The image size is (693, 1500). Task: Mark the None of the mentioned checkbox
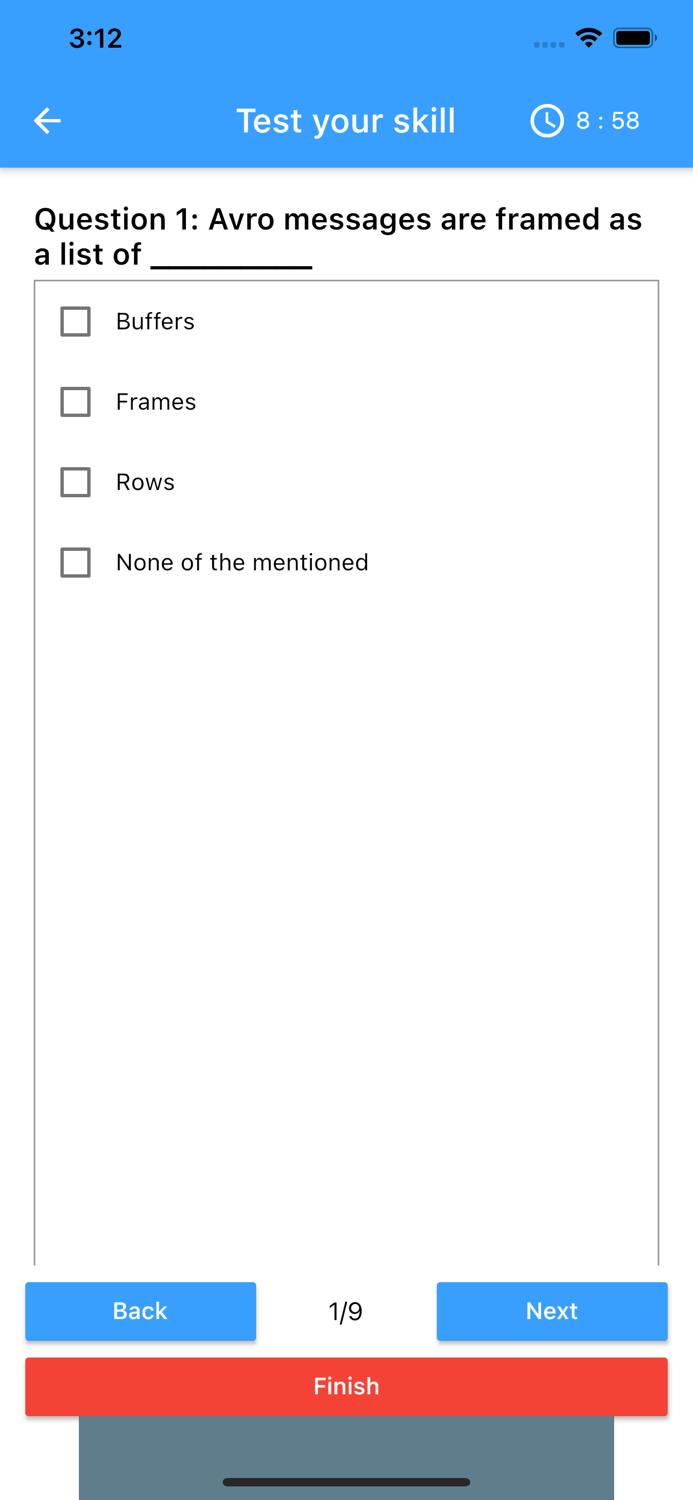click(76, 563)
